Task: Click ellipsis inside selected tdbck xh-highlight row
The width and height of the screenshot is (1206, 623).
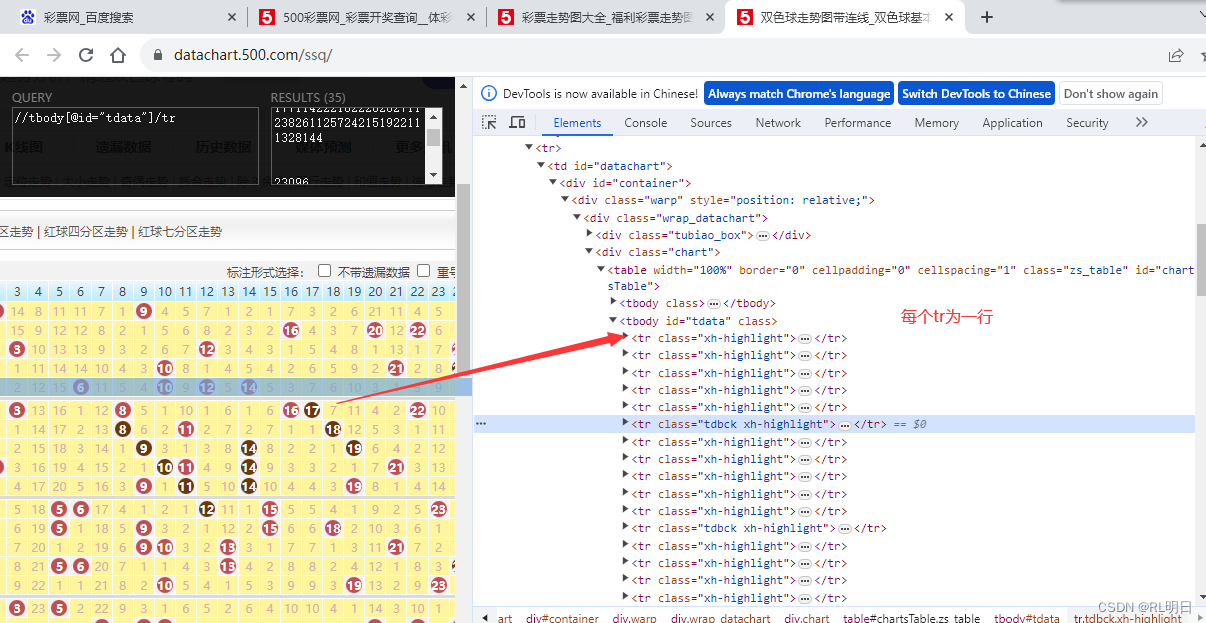Action: [844, 424]
